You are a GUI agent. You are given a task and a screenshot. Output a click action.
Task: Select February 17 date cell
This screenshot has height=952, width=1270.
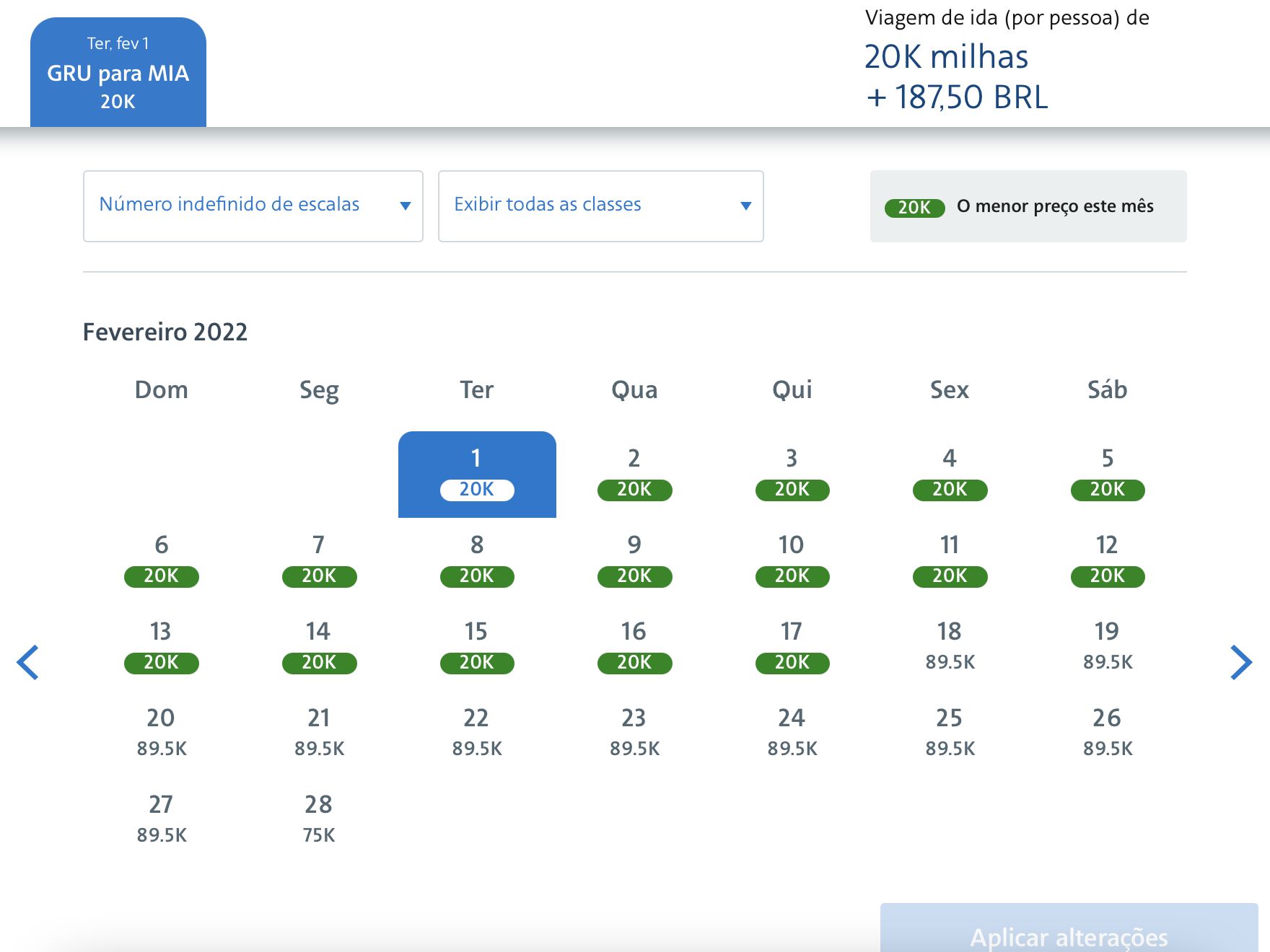(x=792, y=648)
